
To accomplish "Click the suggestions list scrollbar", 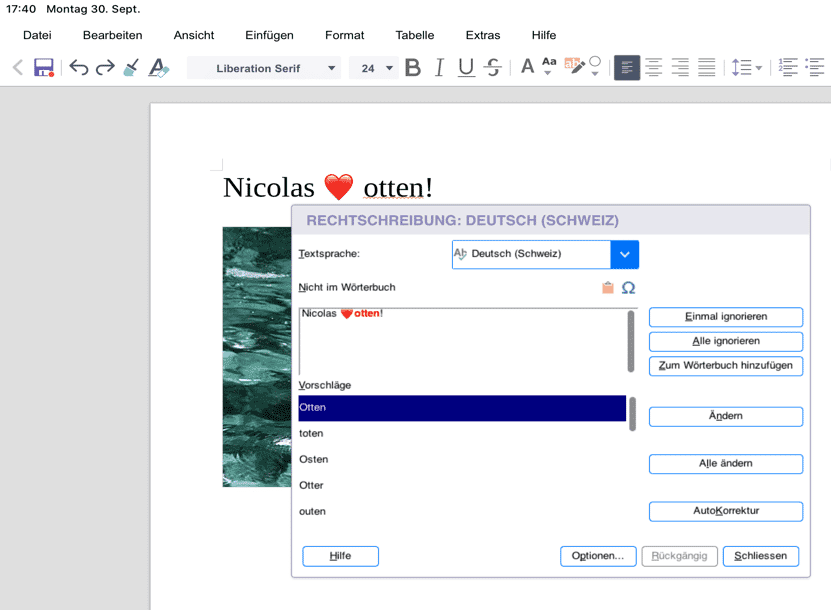I will coord(631,414).
